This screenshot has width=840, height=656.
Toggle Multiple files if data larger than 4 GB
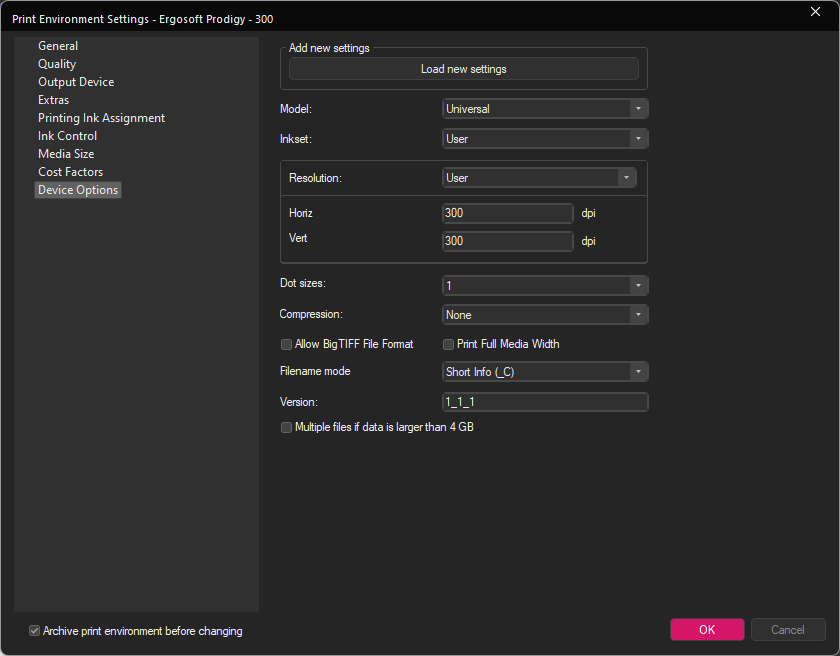[287, 427]
